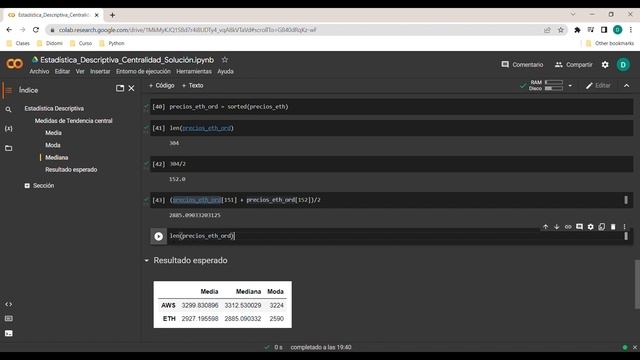Open Ver menu
Viewport: 640px width, 360px height.
(80, 71)
